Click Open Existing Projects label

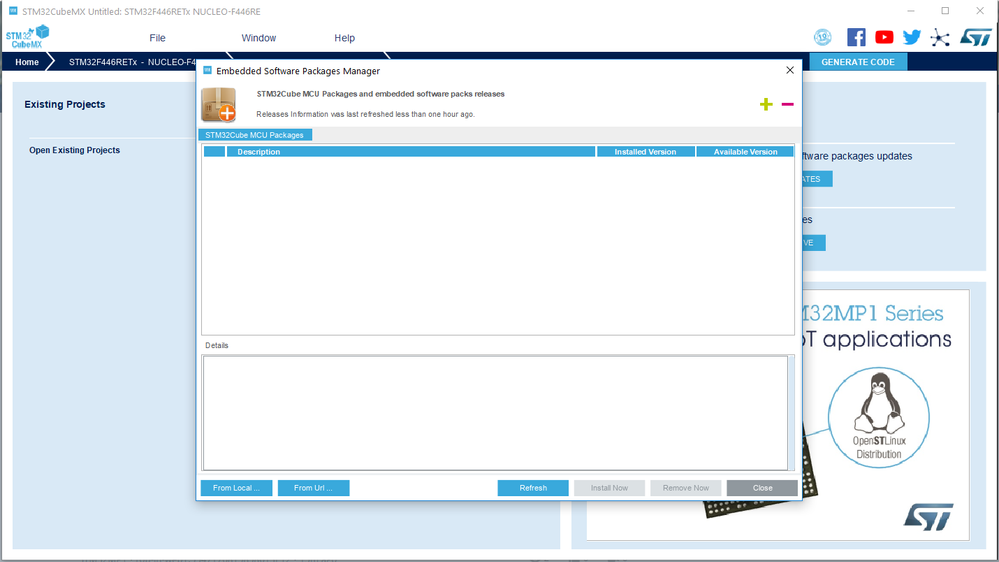tap(75, 150)
